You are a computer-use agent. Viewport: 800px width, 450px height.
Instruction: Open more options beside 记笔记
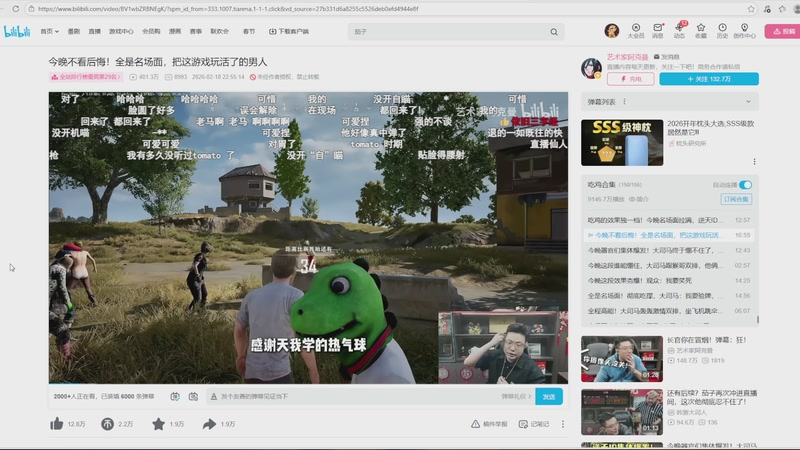click(x=563, y=424)
